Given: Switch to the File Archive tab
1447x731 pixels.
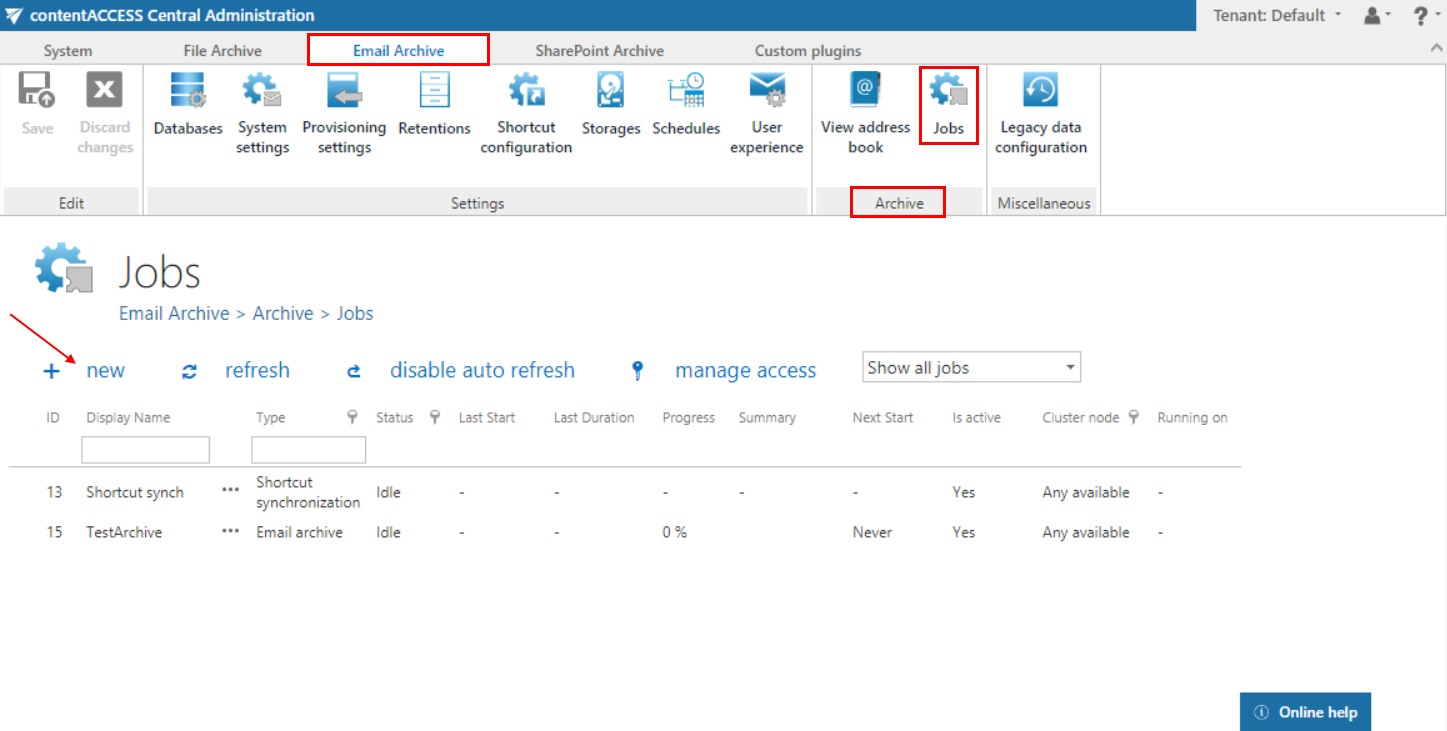Looking at the screenshot, I should (x=222, y=50).
